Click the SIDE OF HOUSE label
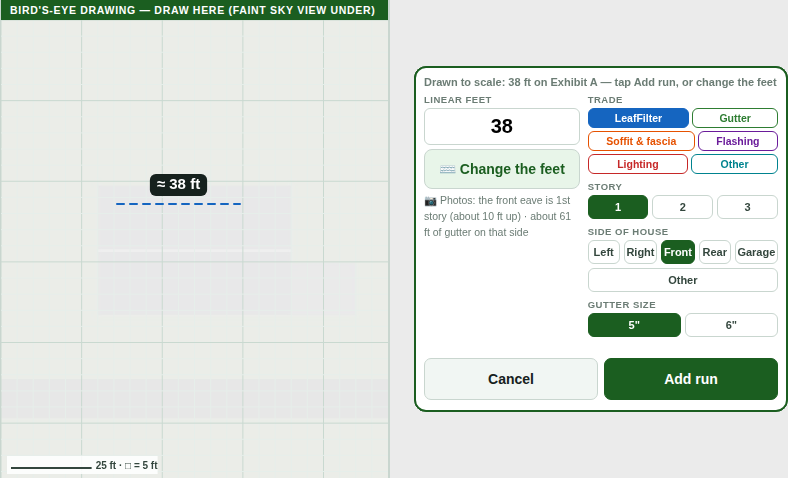Image resolution: width=788 pixels, height=478 pixels. (x=628, y=232)
